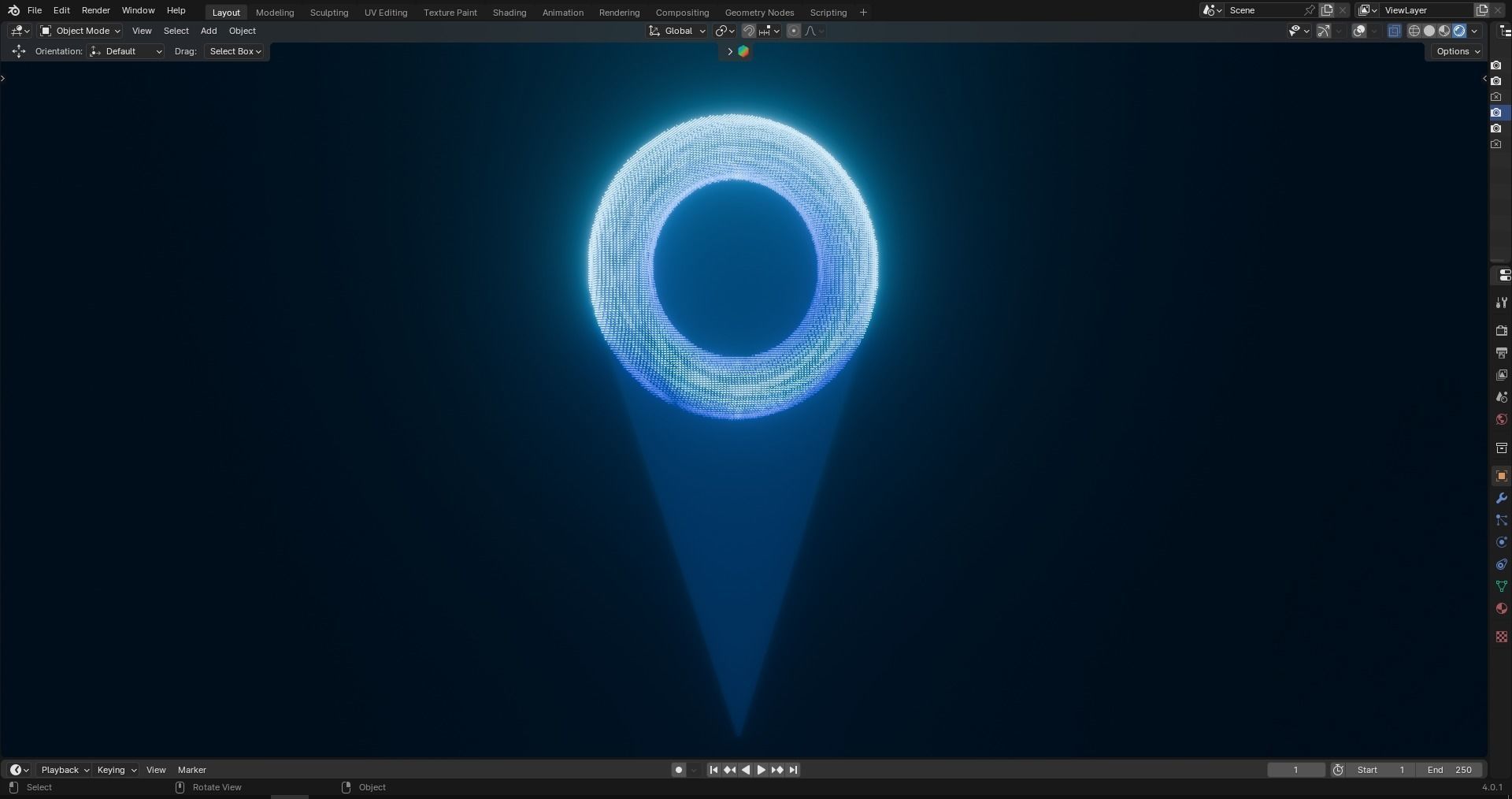The height and width of the screenshot is (799, 1512).
Task: Switch to wireframe viewport shading
Action: (x=1414, y=31)
